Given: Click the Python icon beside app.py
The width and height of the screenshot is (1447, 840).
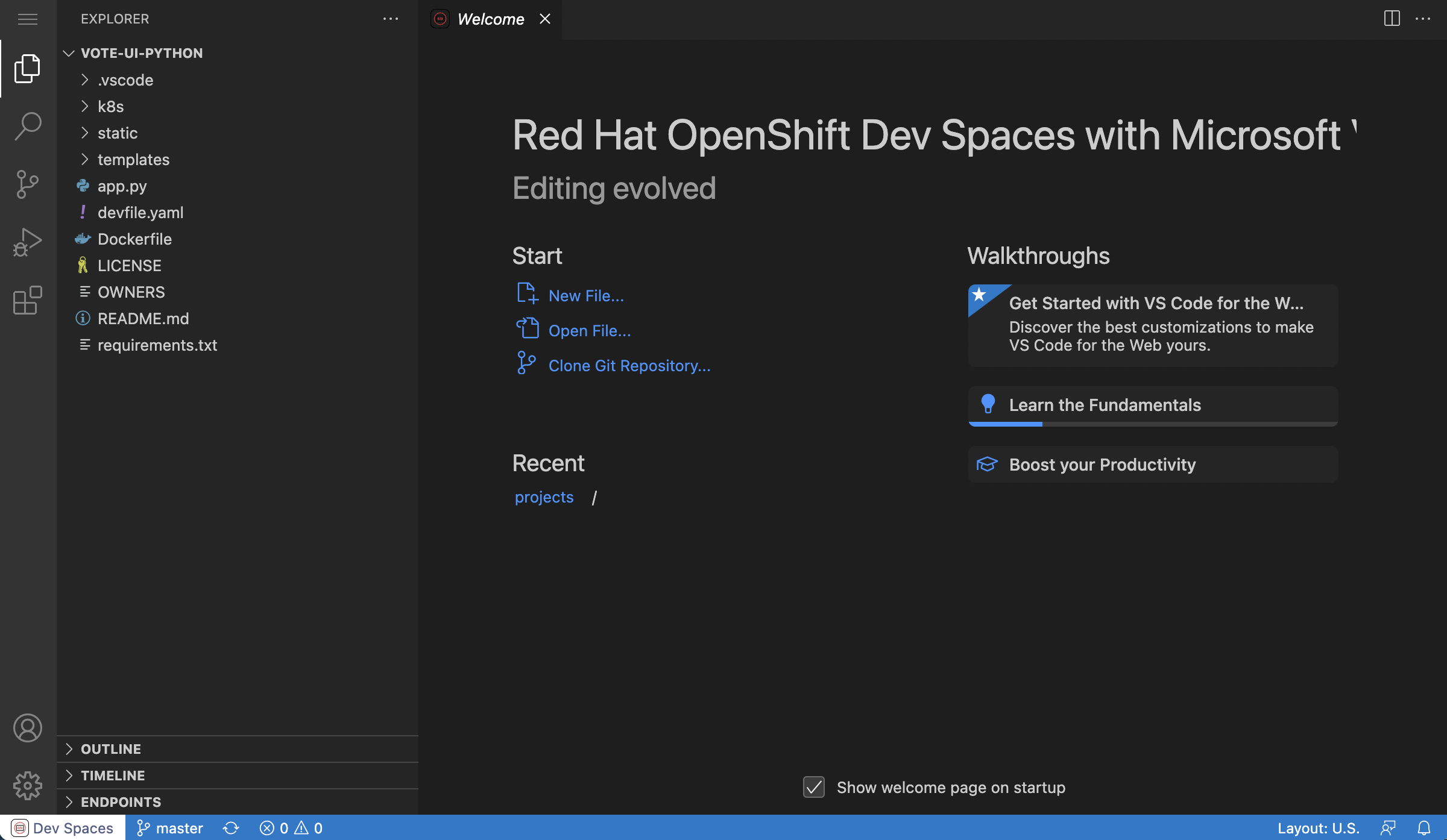Looking at the screenshot, I should pyautogui.click(x=83, y=186).
